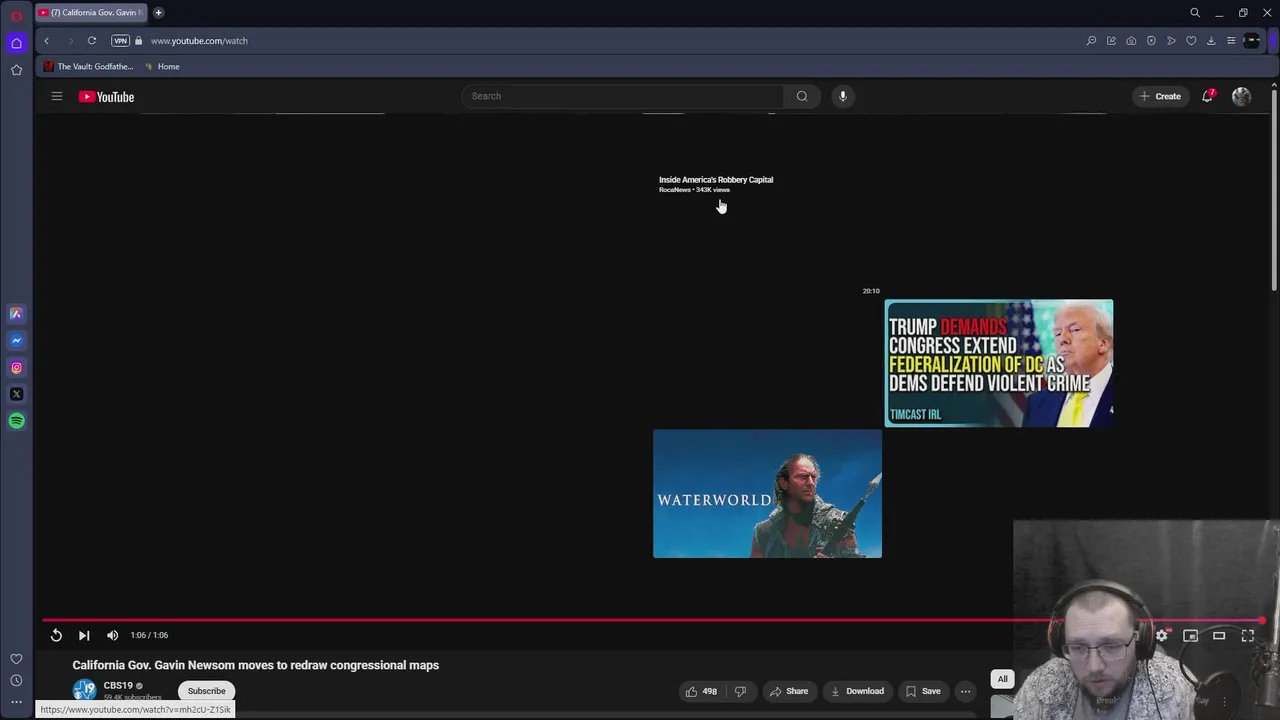Image resolution: width=1280 pixels, height=720 pixels.
Task: Search with voice microphone button
Action: tap(843, 96)
